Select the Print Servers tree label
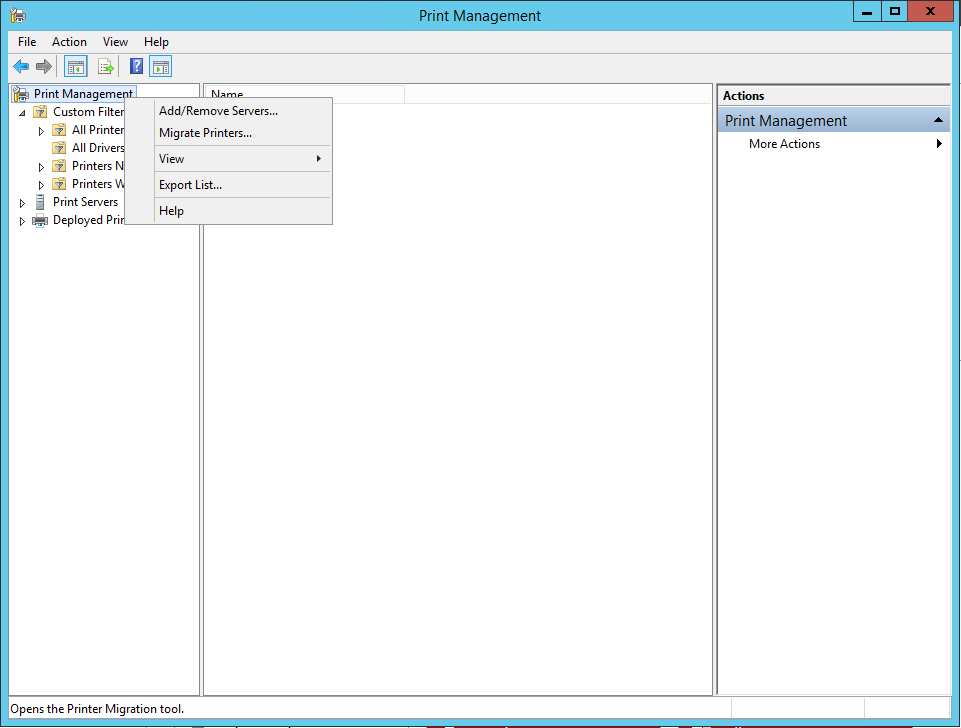 click(85, 202)
